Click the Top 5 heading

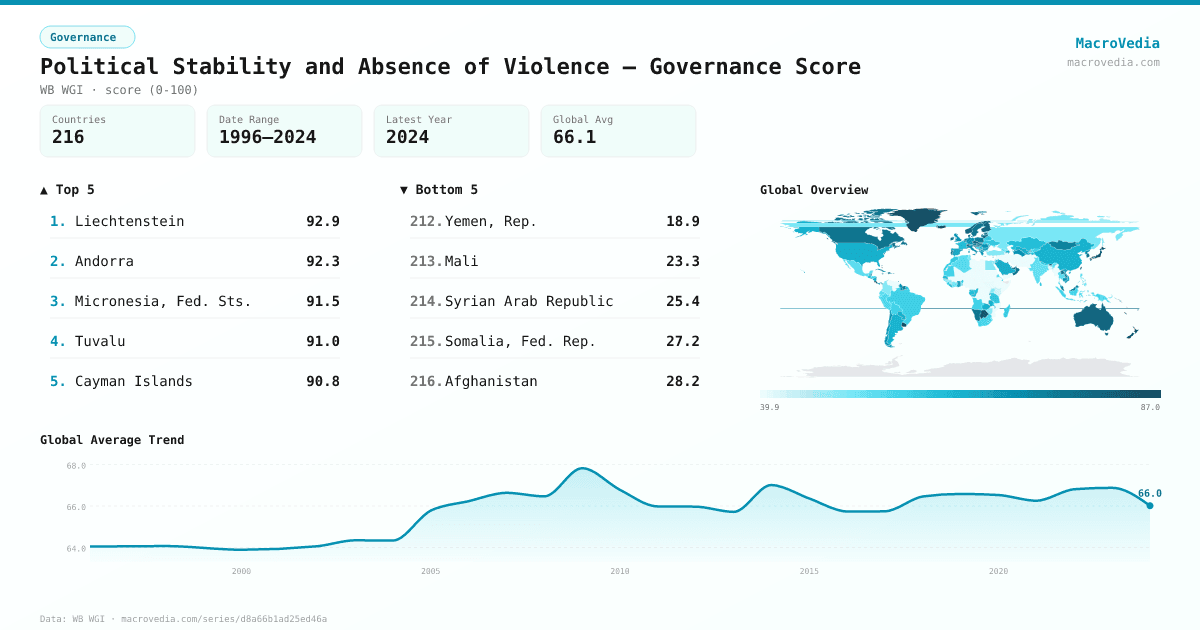pos(67,189)
